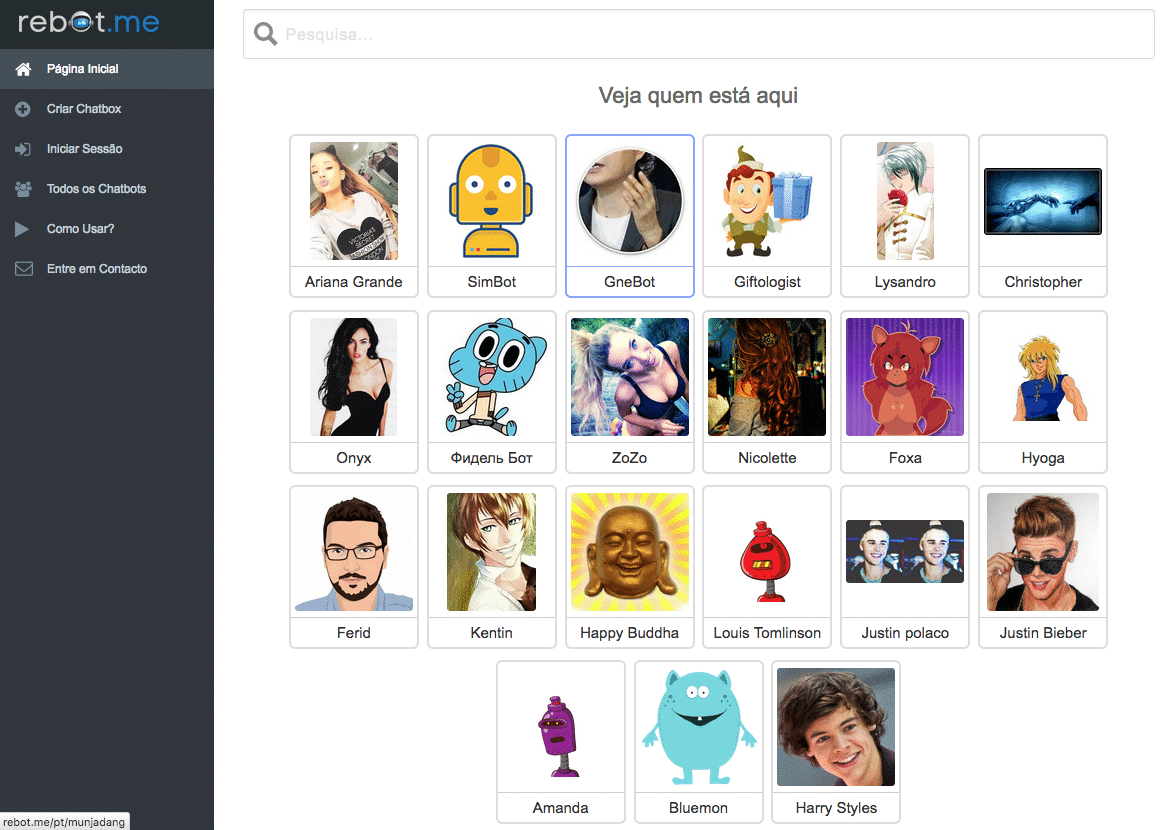Open the Harry Styles photo
The image size is (1174, 830).
pyautogui.click(x=836, y=727)
